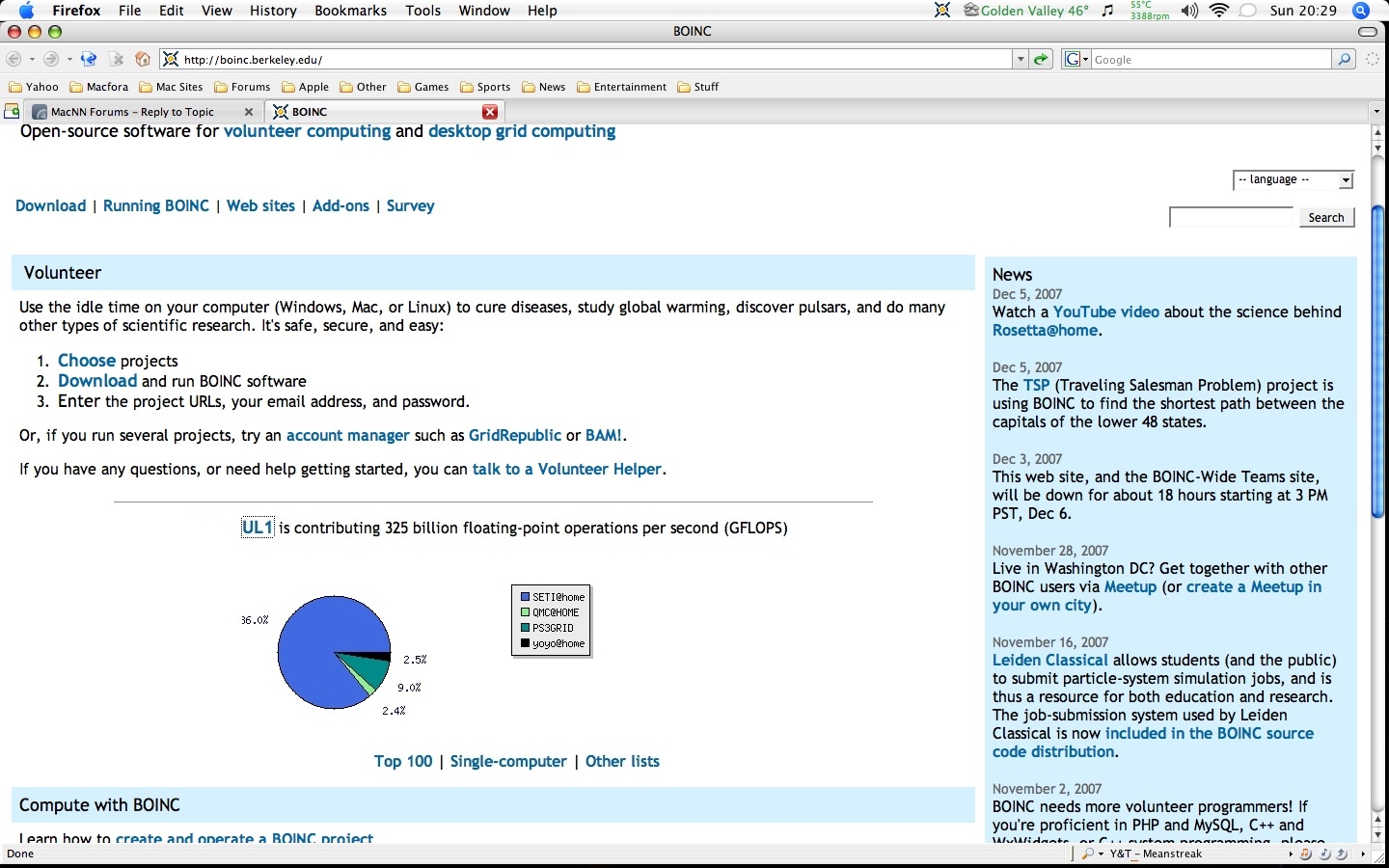Image resolution: width=1389 pixels, height=868 pixels.
Task: Click the volume speaker icon in the menu bar
Action: (x=1190, y=11)
